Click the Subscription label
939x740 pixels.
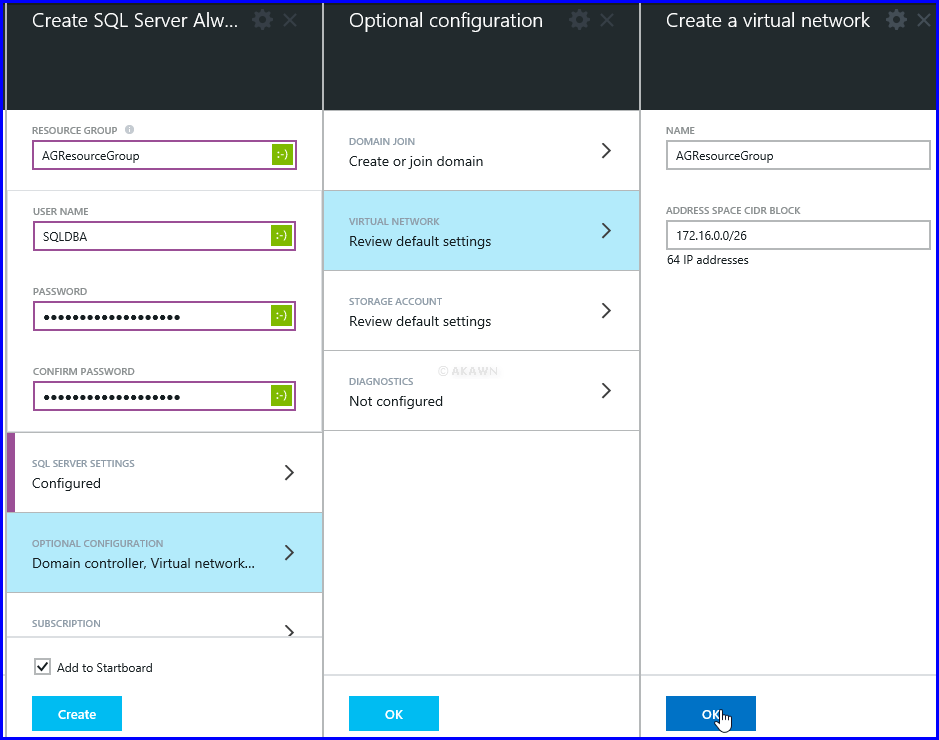pos(66,623)
